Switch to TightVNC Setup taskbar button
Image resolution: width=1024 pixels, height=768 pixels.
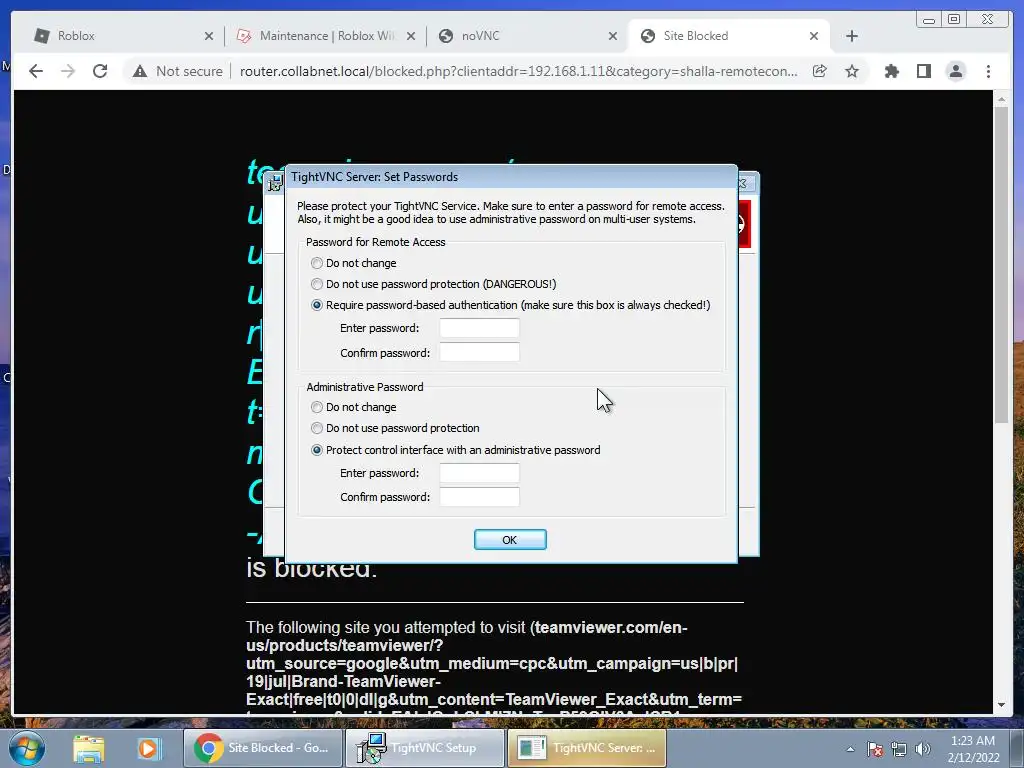pyautogui.click(x=424, y=748)
